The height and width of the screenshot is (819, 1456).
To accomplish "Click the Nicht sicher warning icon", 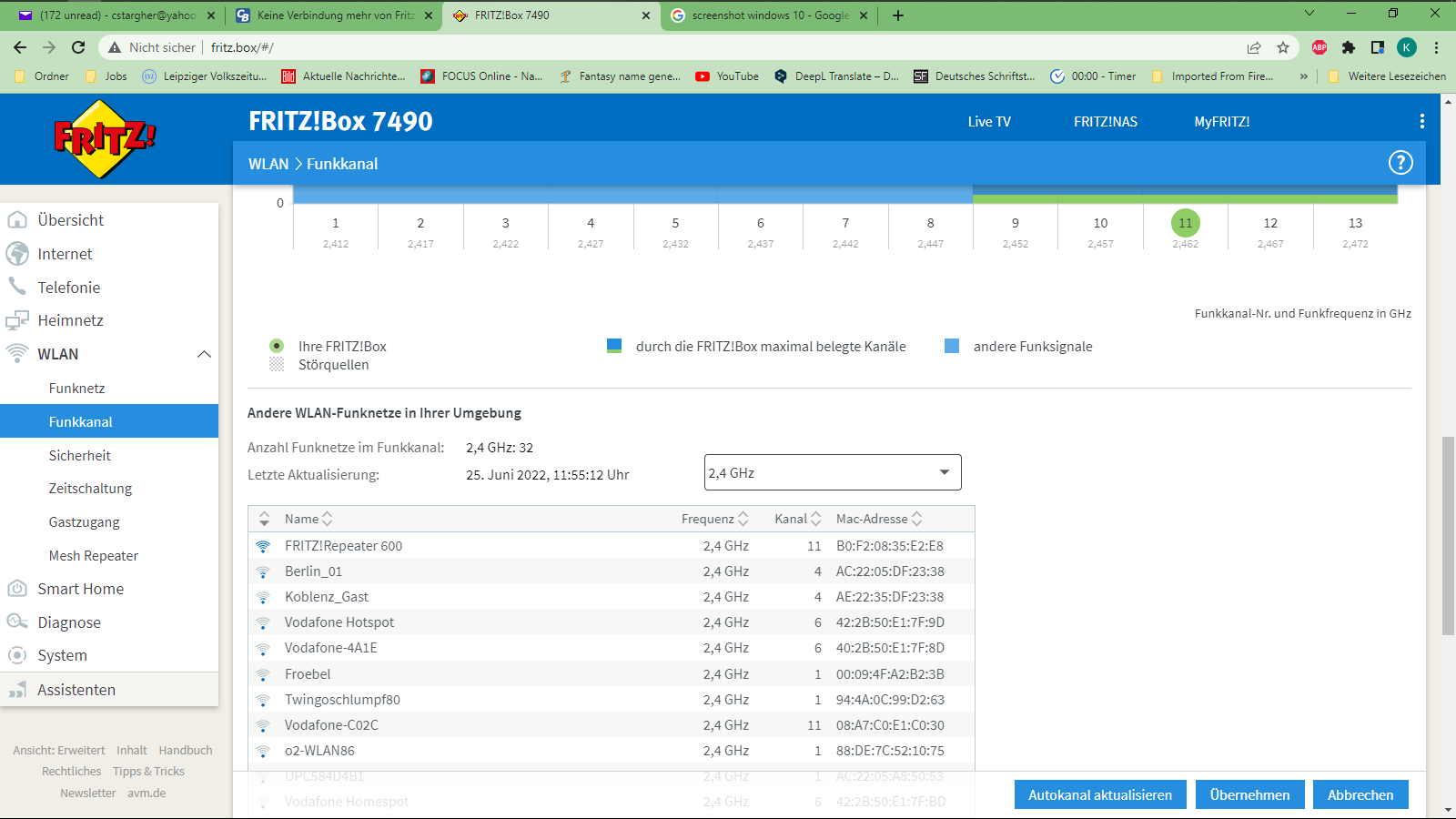I will [115, 47].
